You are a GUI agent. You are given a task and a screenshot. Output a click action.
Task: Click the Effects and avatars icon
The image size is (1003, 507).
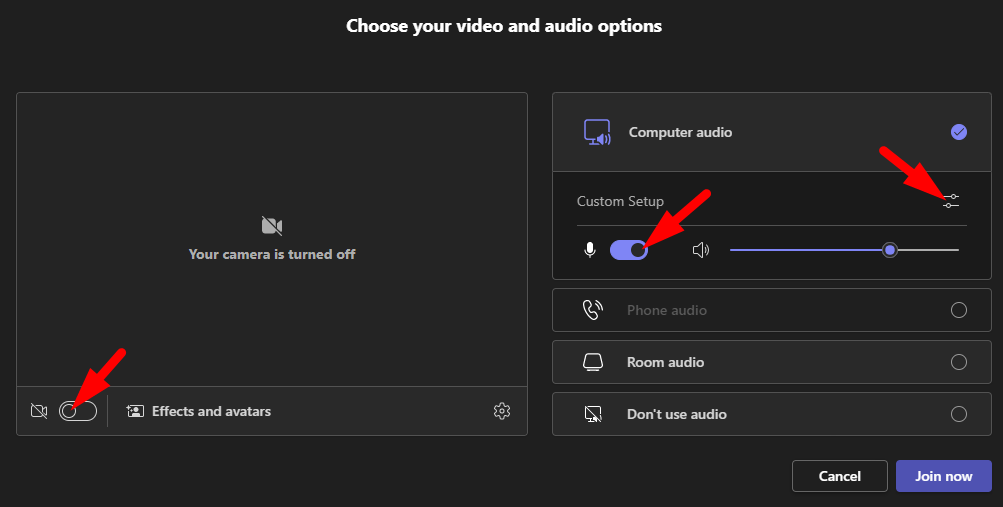135,411
